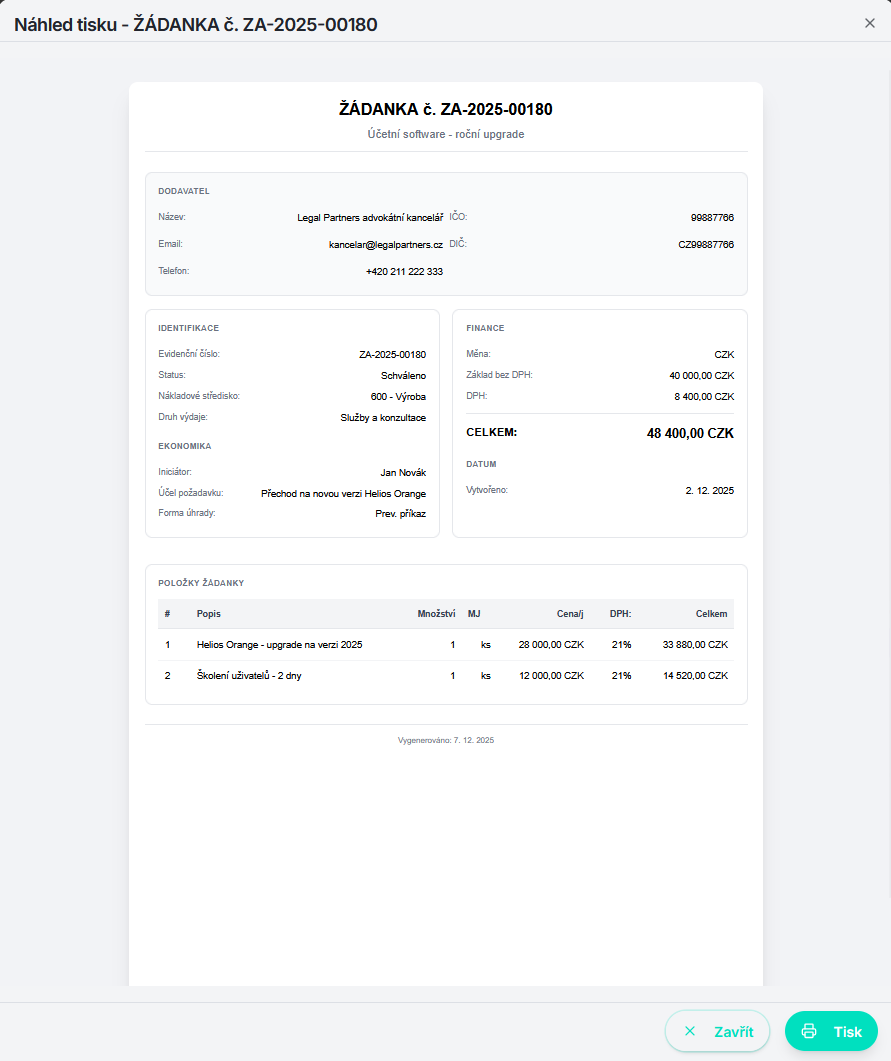Click the Celkem column header in the items table
Viewport: 891px width, 1061px height.
712,614
